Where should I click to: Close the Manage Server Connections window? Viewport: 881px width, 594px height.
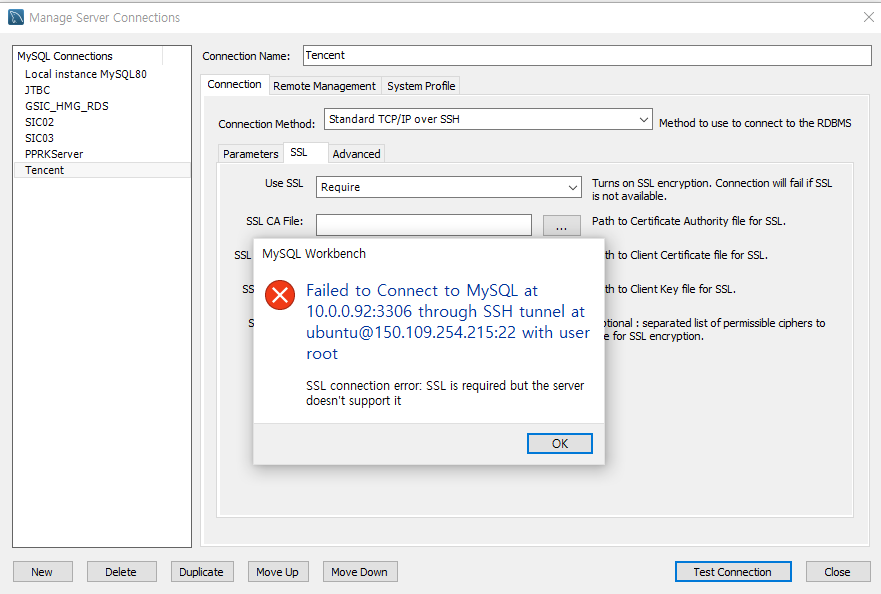868,17
